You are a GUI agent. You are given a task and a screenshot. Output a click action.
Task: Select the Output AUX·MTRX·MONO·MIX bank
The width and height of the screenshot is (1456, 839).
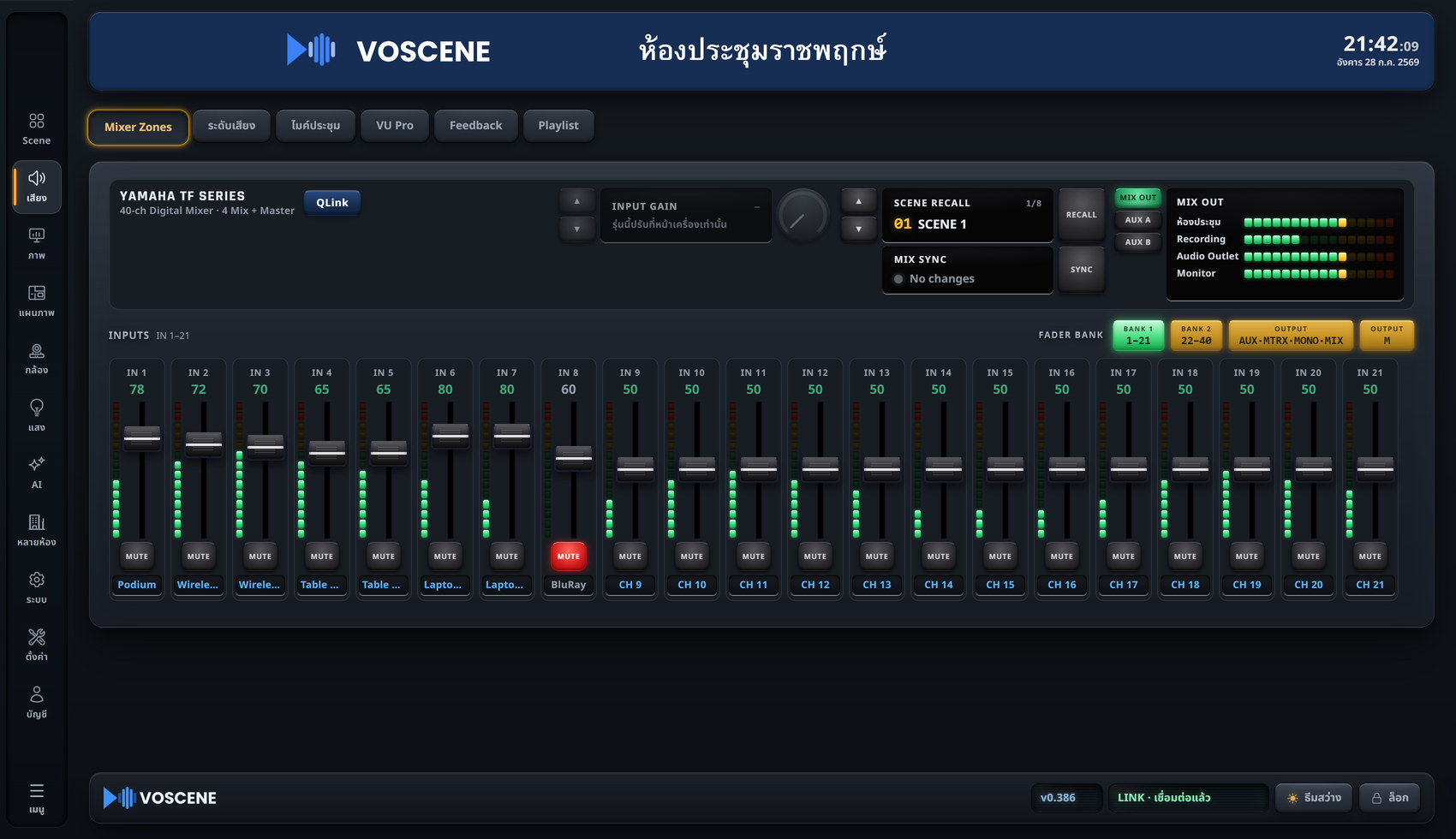[1291, 336]
